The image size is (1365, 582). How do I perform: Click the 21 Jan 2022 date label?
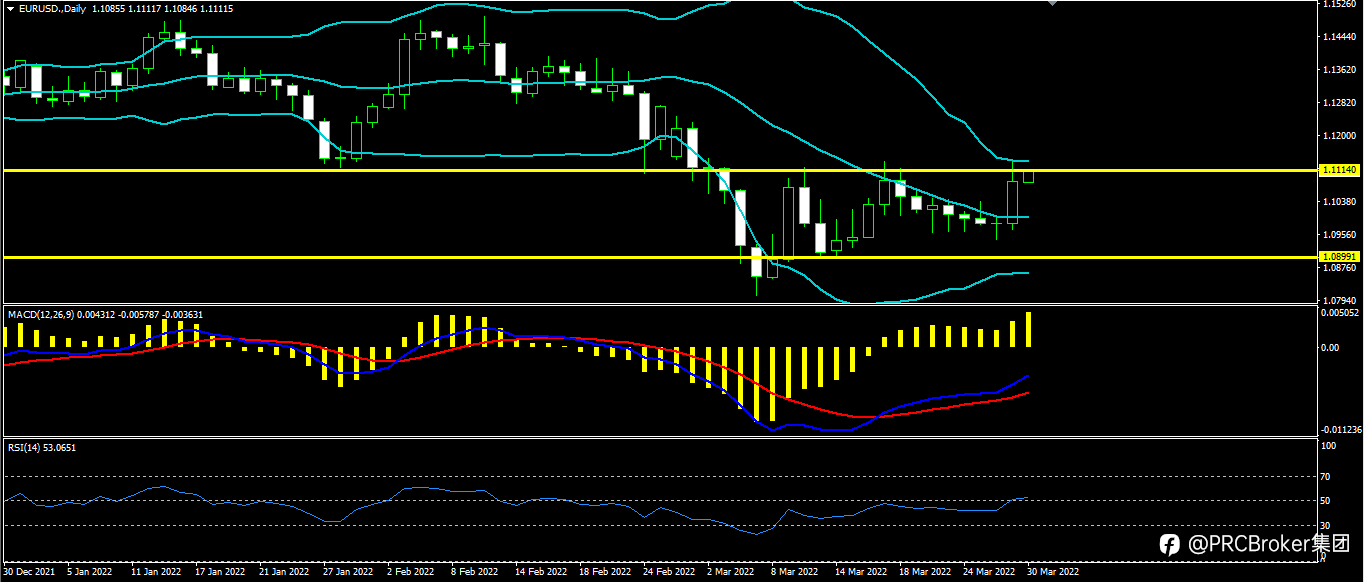[x=284, y=573]
